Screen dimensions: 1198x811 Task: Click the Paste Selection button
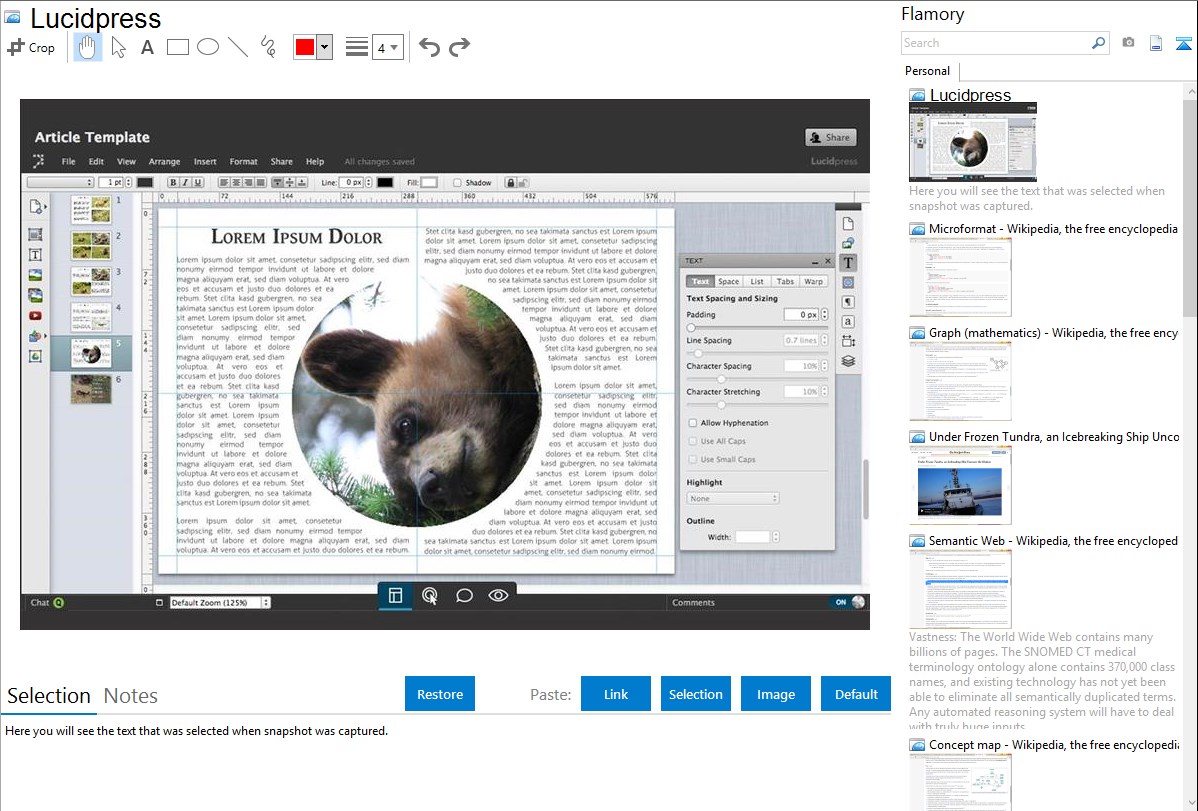click(x=696, y=694)
